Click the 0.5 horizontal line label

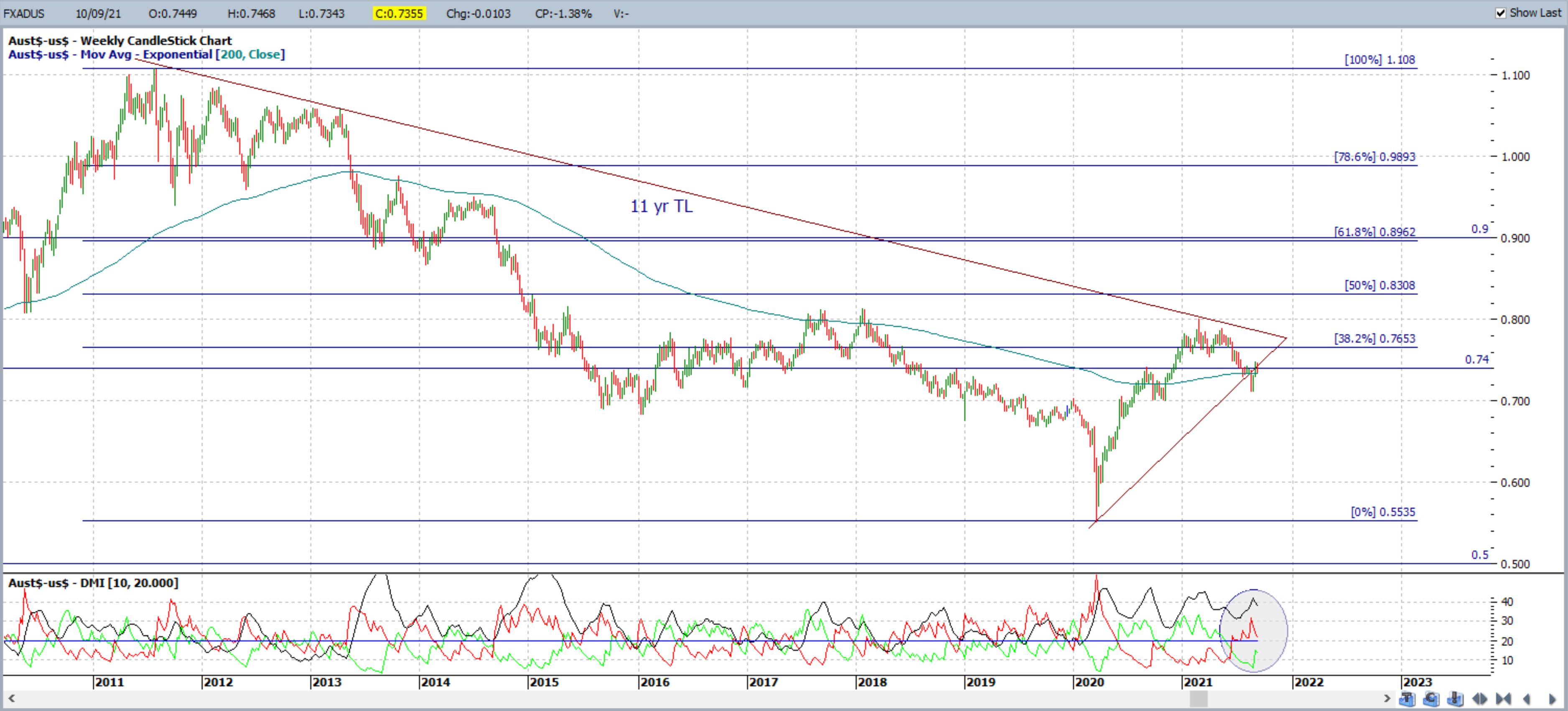[1480, 555]
